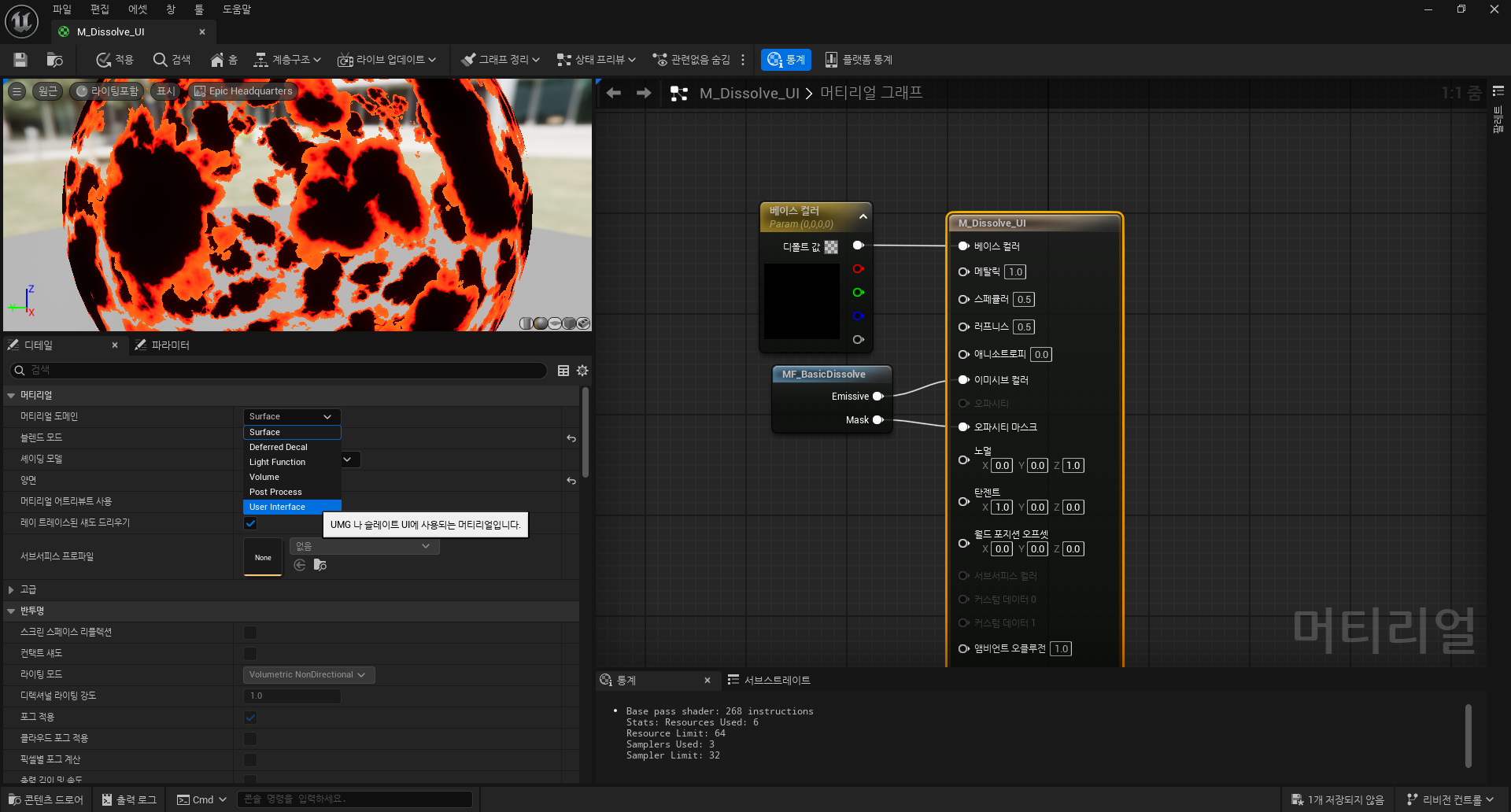Collapse the 머티리얼 section

pos(11,396)
